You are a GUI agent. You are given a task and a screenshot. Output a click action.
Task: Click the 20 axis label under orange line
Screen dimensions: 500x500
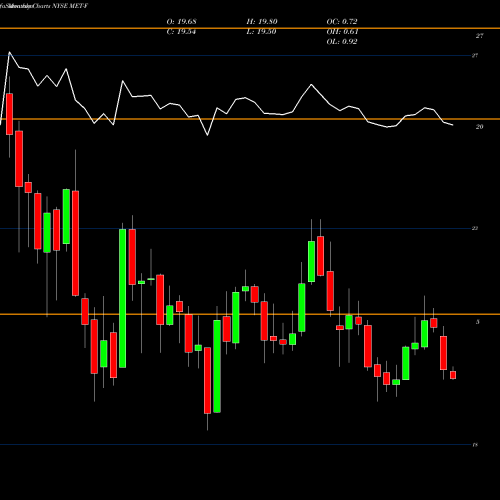479,127
